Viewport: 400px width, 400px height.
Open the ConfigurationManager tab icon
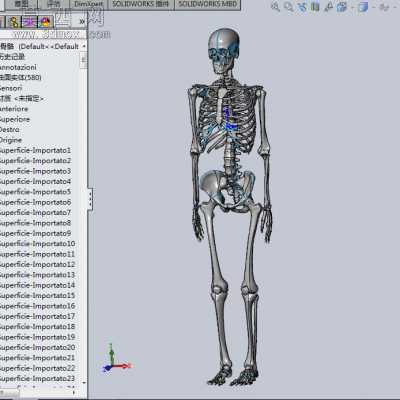(x=14, y=22)
